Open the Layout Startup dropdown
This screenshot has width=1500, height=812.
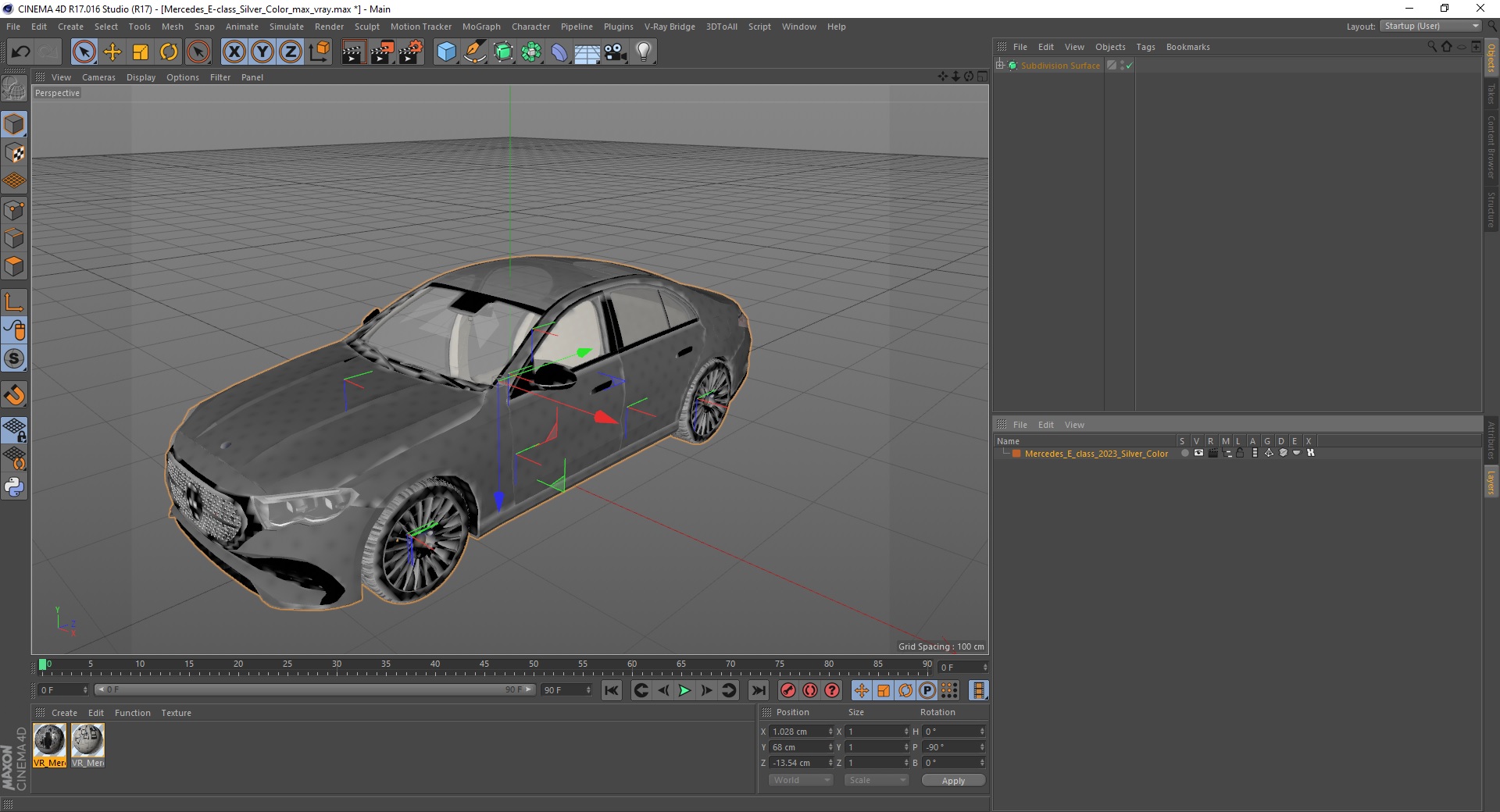(x=1431, y=26)
